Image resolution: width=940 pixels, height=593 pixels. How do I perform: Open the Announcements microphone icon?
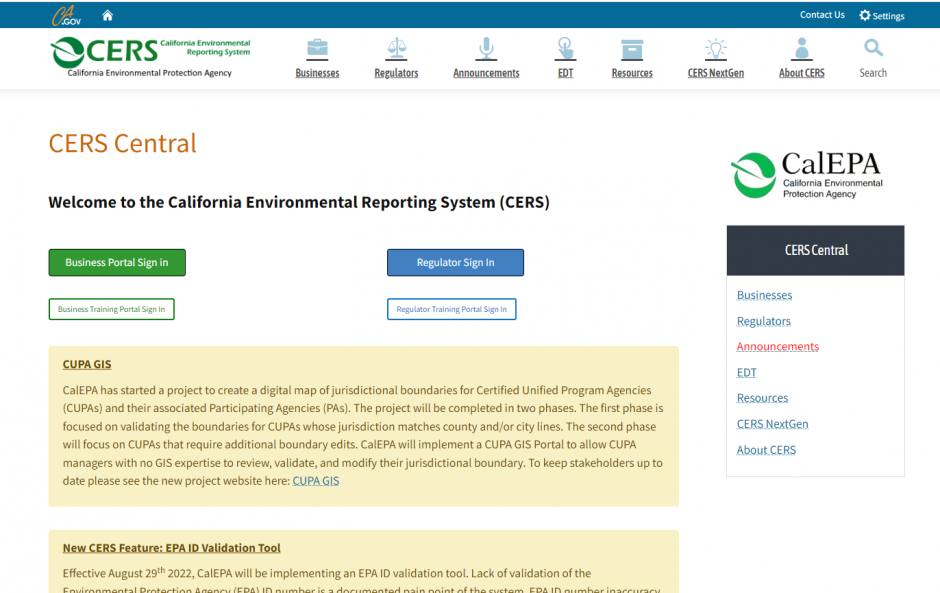point(486,49)
